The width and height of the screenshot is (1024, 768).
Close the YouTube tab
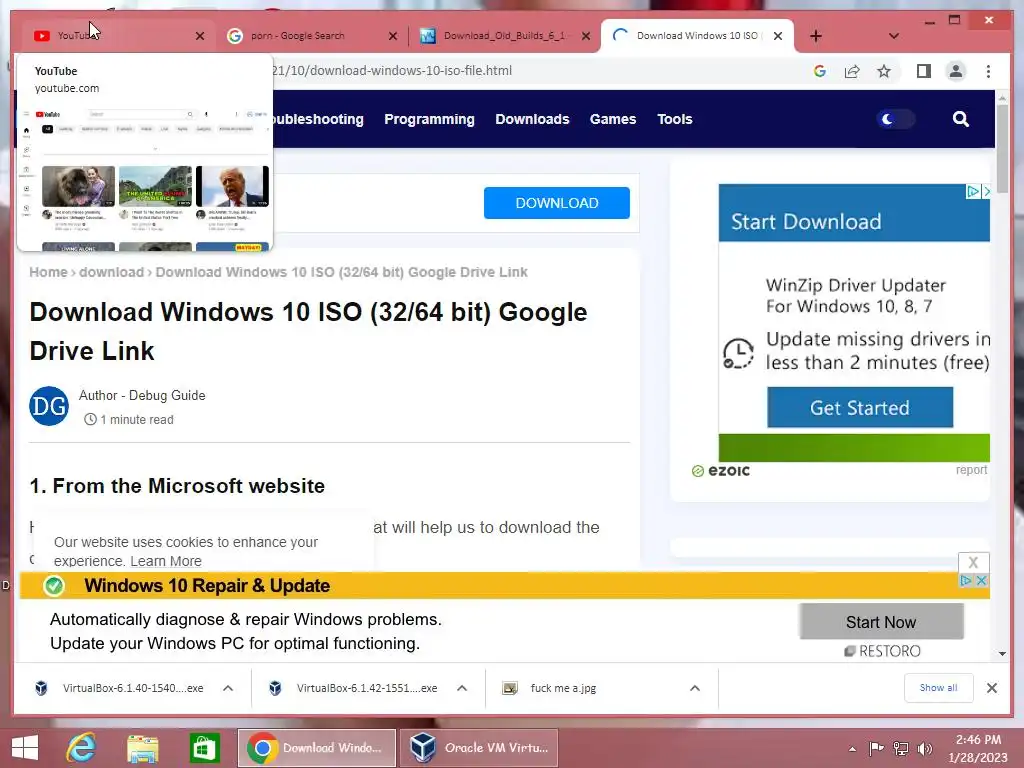pos(200,36)
